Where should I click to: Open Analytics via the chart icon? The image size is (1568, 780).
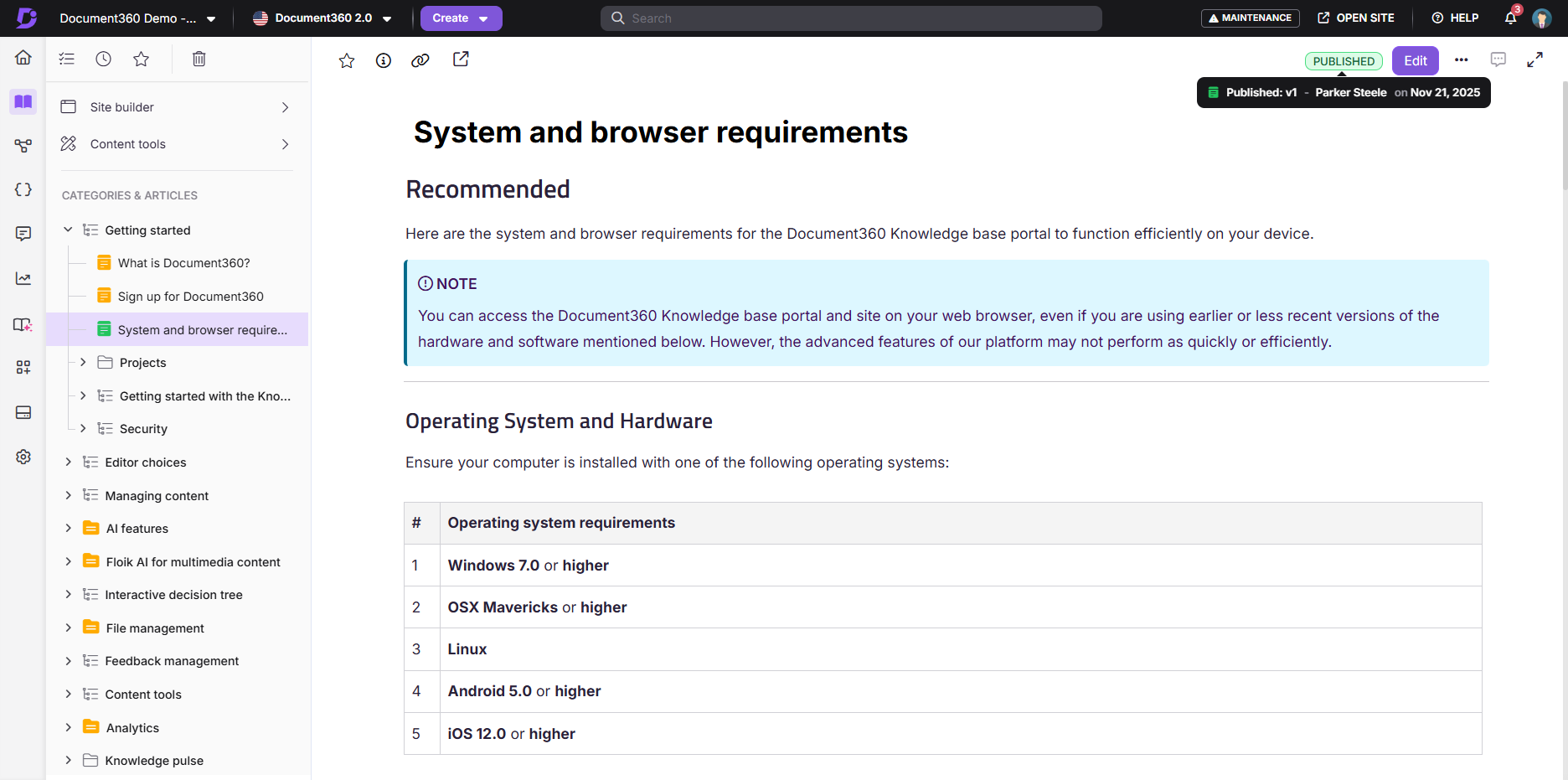point(23,277)
